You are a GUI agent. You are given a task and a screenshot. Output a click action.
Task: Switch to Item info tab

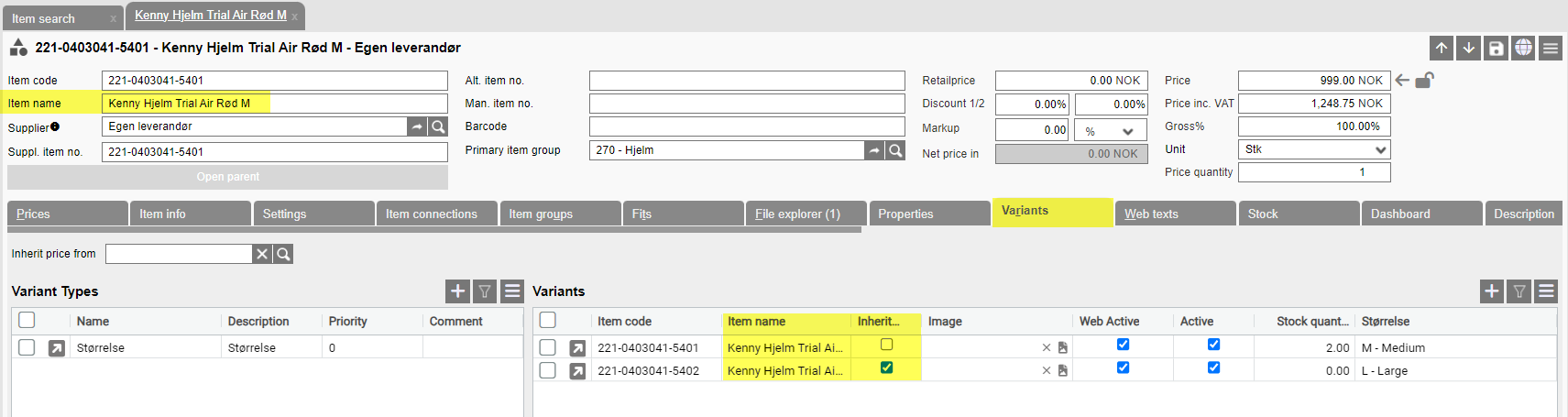point(191,214)
